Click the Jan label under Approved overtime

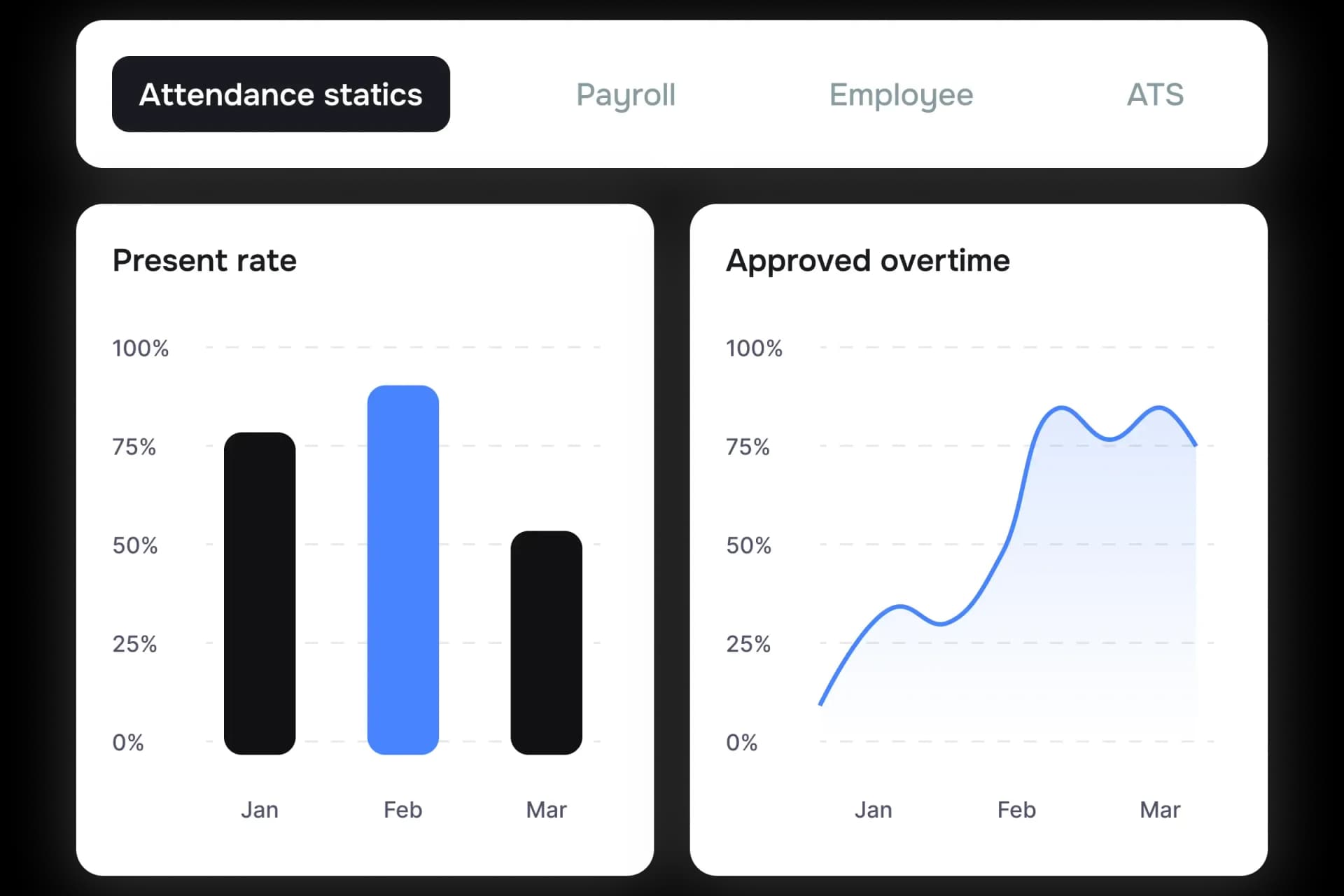pyautogui.click(x=873, y=809)
